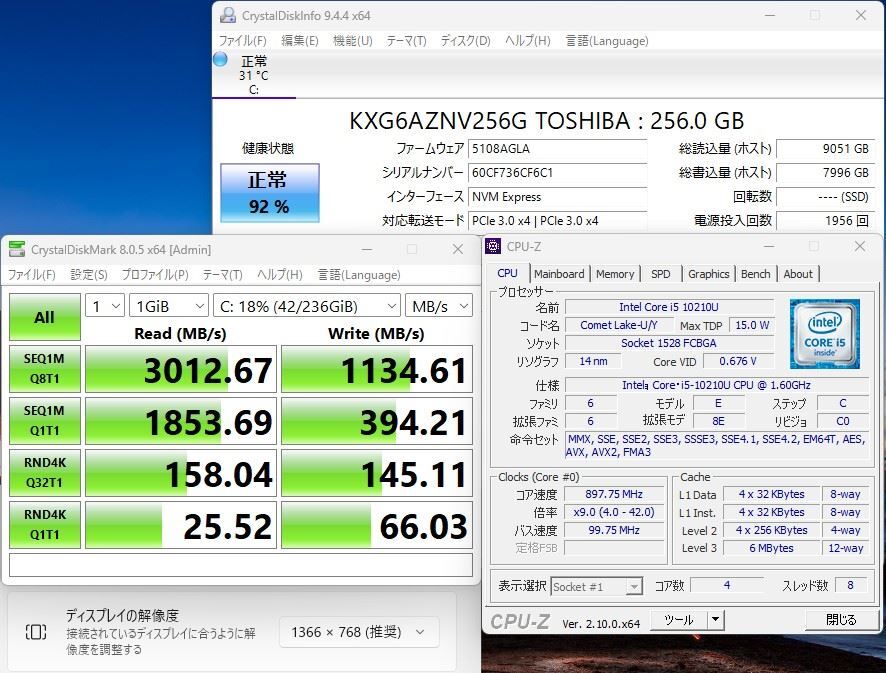The height and width of the screenshot is (673, 886).
Task: Click the CrystalDiskInfo app icon in title bar
Action: 228,16
